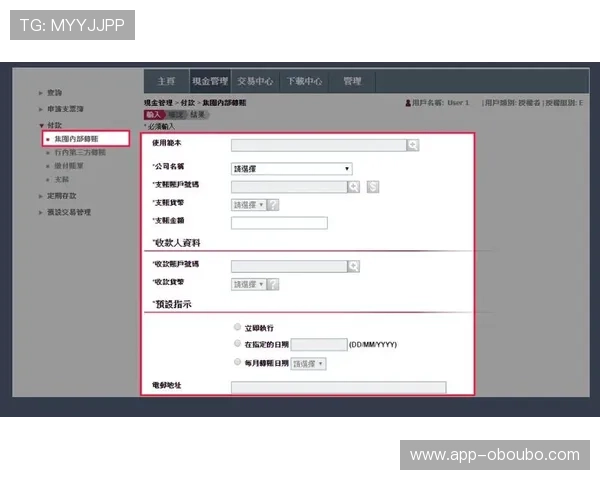Click the magnifier icon next to 收款賬戶號碼

(x=353, y=266)
